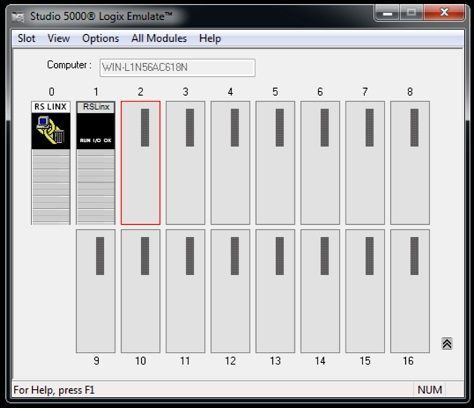474x408 pixels.
Task: Open the Help menu
Action: pos(210,38)
